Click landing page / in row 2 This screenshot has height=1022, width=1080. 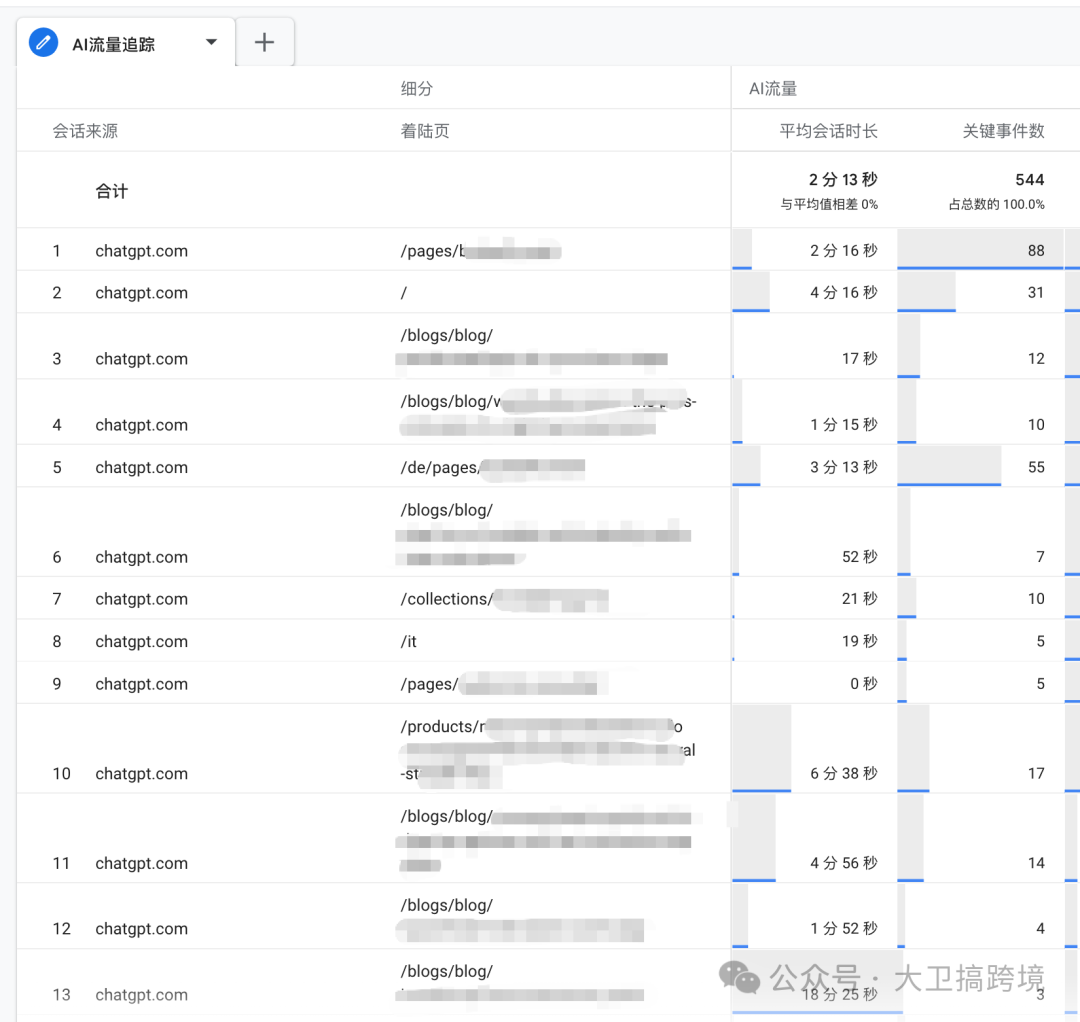click(x=404, y=293)
